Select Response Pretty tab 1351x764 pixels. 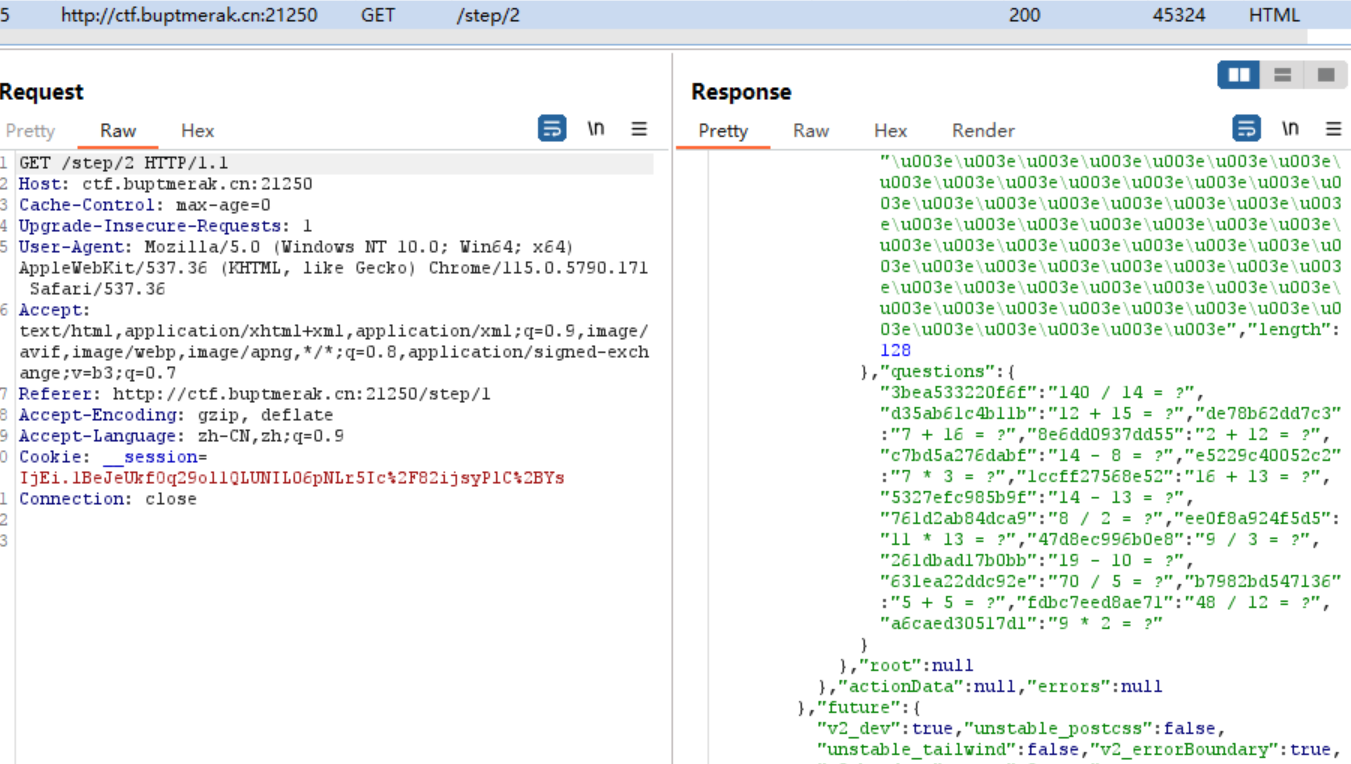click(x=723, y=130)
